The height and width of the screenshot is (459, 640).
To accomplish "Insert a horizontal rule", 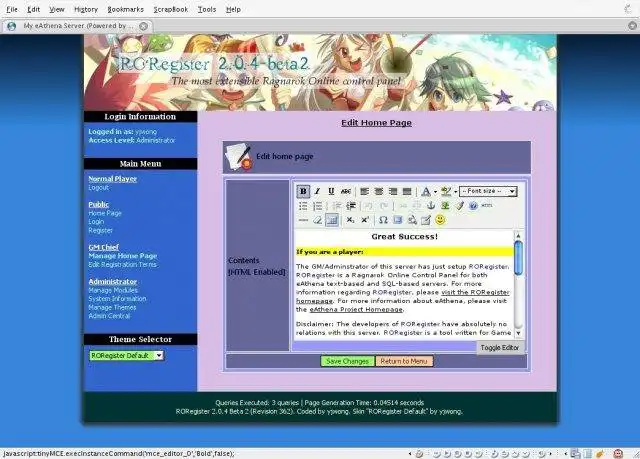I will click(x=303, y=220).
